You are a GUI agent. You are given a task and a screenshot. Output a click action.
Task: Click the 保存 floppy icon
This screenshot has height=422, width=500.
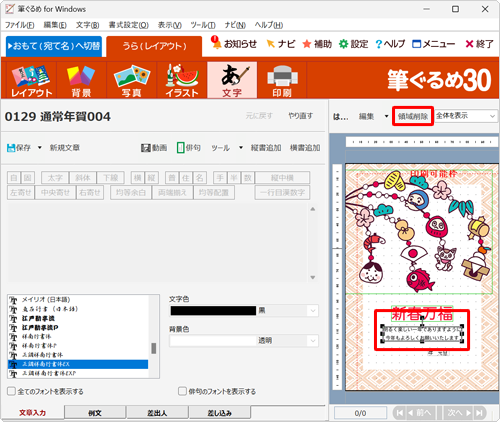tap(11, 148)
